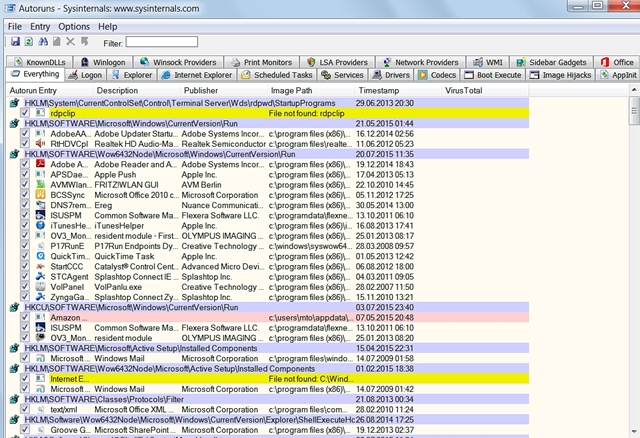Click the Office tab red icon

click(x=604, y=62)
